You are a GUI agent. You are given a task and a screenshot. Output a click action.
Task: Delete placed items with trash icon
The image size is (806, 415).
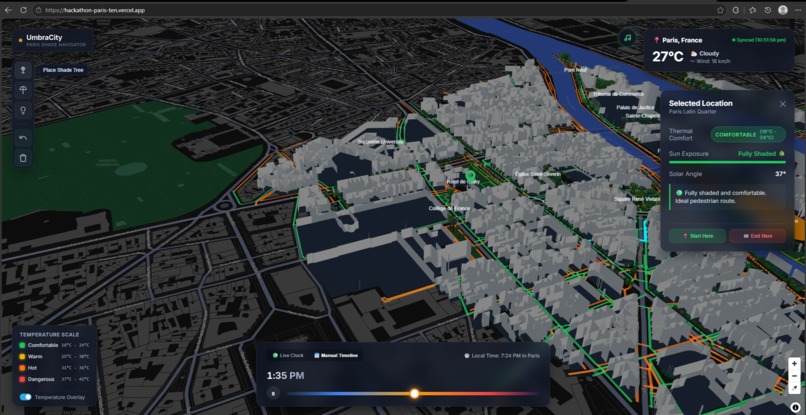coord(23,158)
